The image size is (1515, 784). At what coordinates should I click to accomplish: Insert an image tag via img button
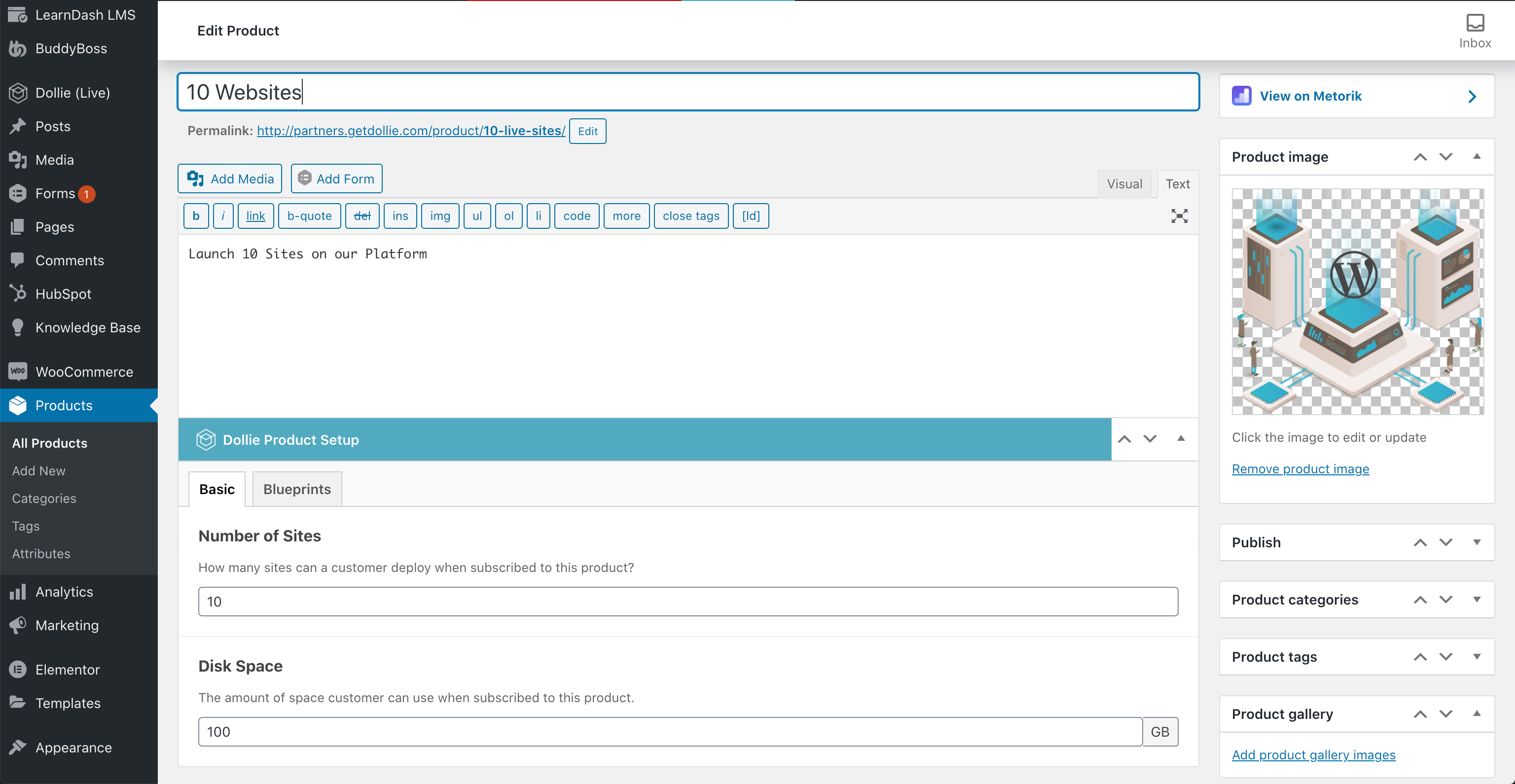click(x=439, y=216)
